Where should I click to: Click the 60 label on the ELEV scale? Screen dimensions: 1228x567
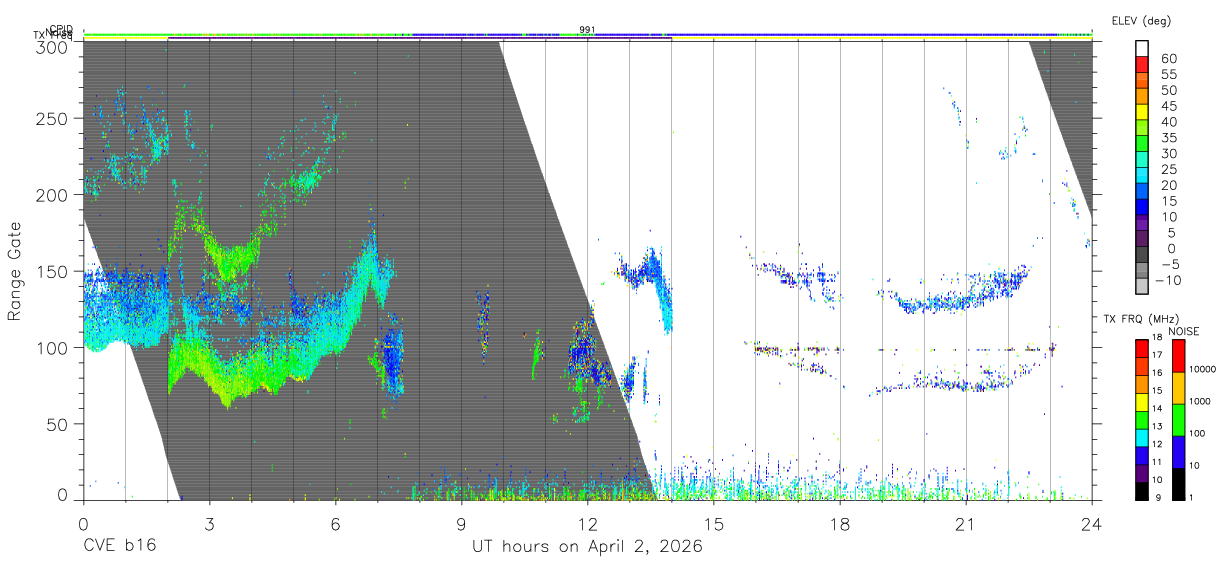pyautogui.click(x=1168, y=59)
